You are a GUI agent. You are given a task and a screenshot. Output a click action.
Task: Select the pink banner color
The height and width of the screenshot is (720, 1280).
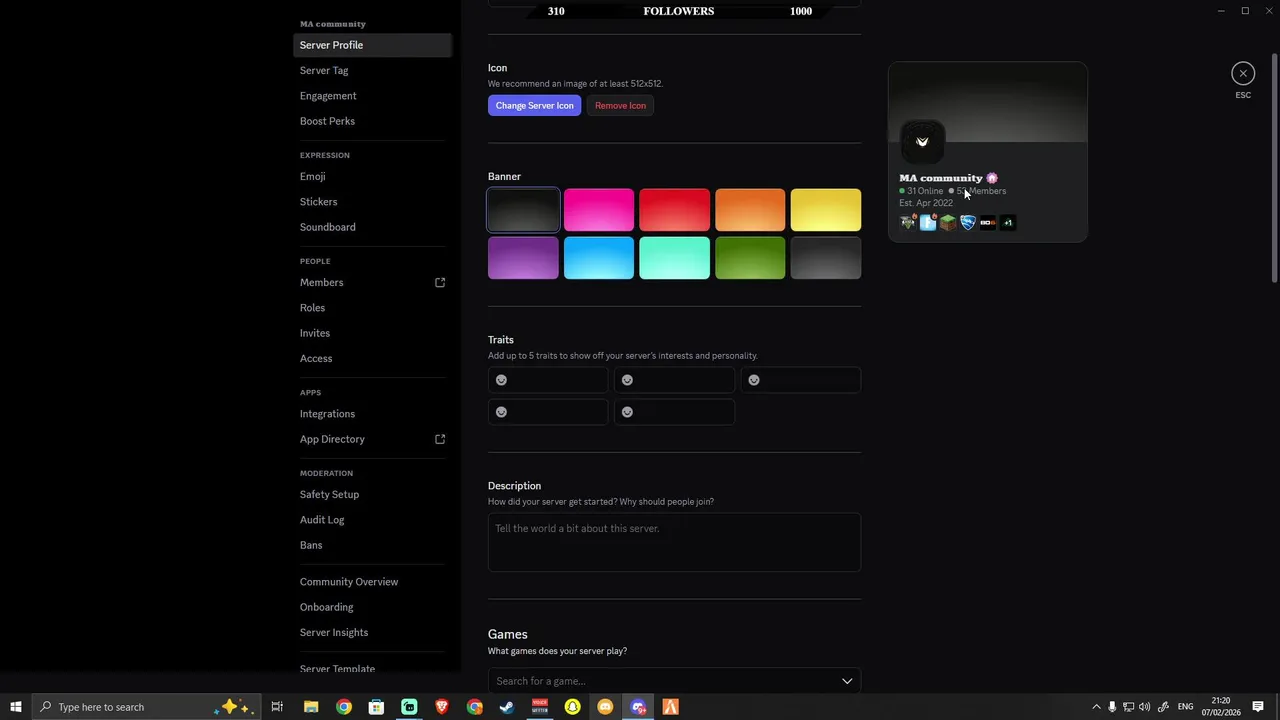(599, 210)
